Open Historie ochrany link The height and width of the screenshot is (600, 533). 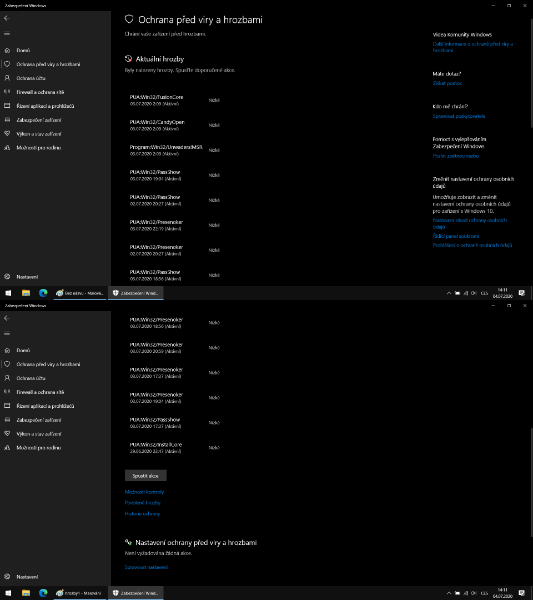142,514
